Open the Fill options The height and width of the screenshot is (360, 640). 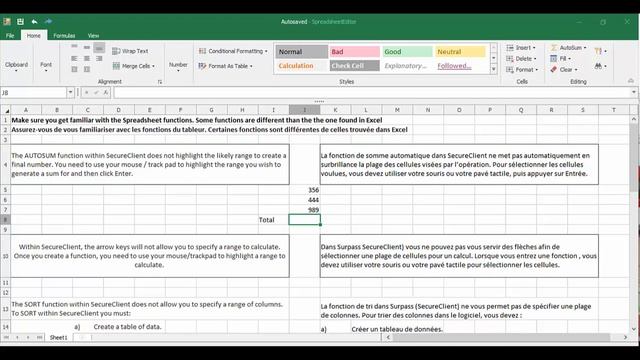pos(560,59)
